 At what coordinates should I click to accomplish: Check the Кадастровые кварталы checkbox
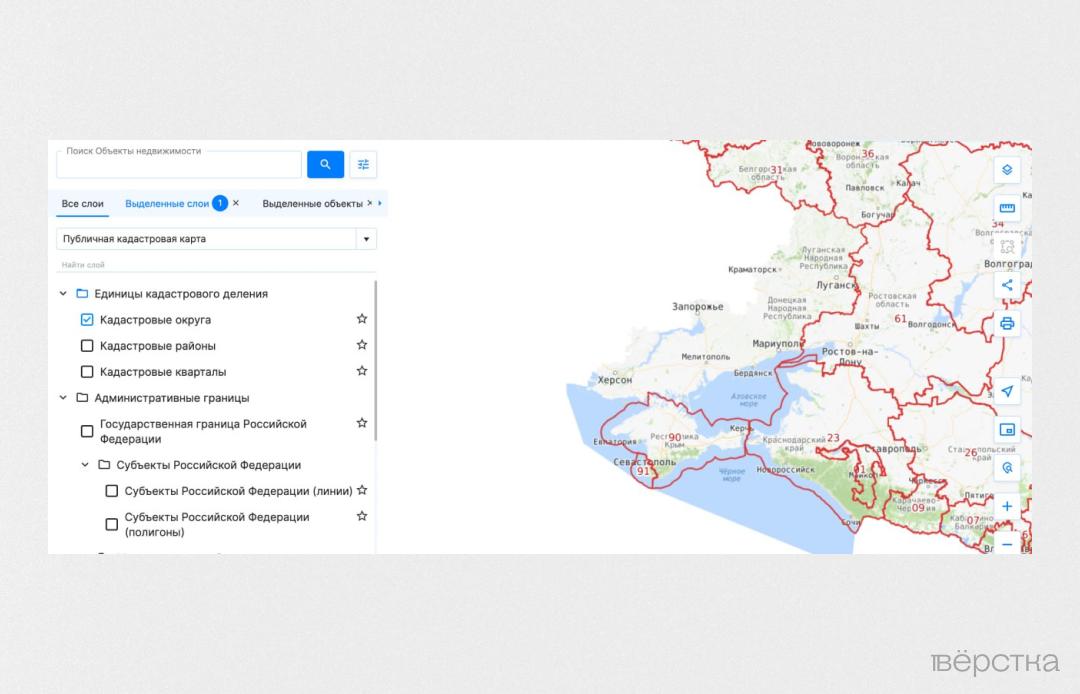[x=87, y=372]
